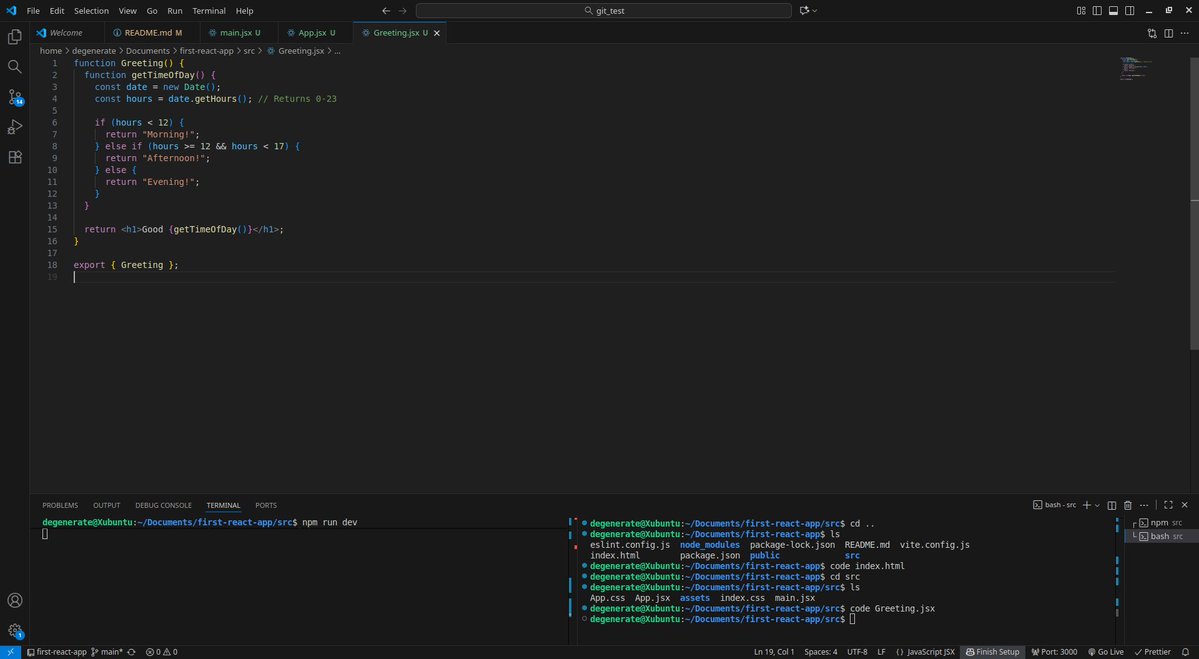Click Copilot chat icon near search bar
The image size is (1199, 659).
pyautogui.click(x=804, y=11)
